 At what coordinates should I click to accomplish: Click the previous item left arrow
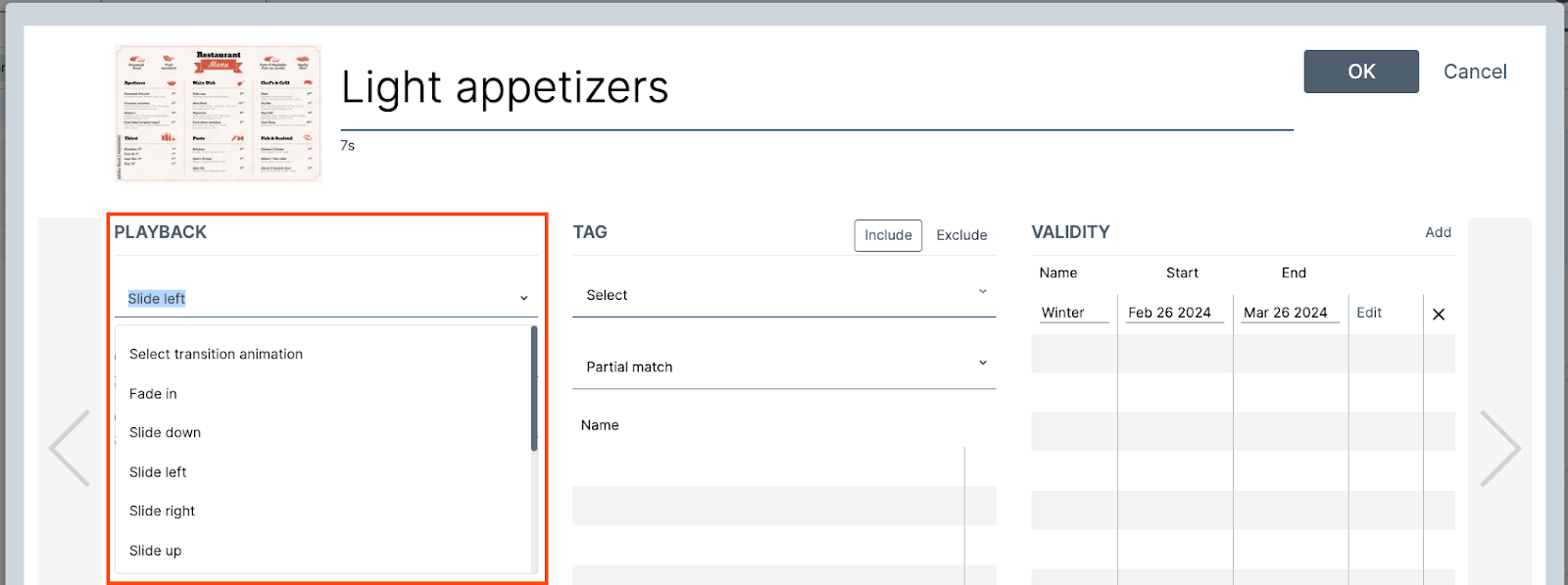pos(70,448)
